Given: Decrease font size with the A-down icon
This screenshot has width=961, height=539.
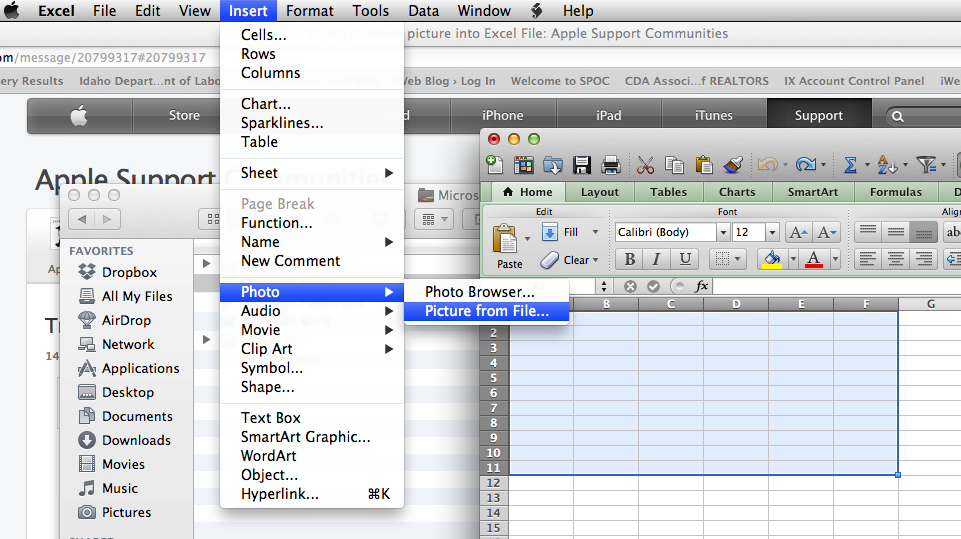Looking at the screenshot, I should [x=827, y=232].
